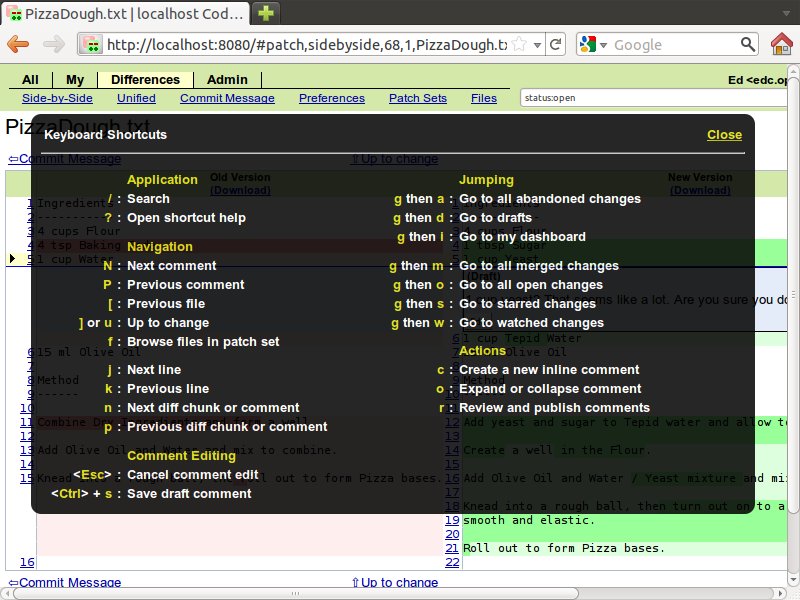Click the bottom Up to change link
Screen dimensions: 800x600
pyautogui.click(x=394, y=583)
